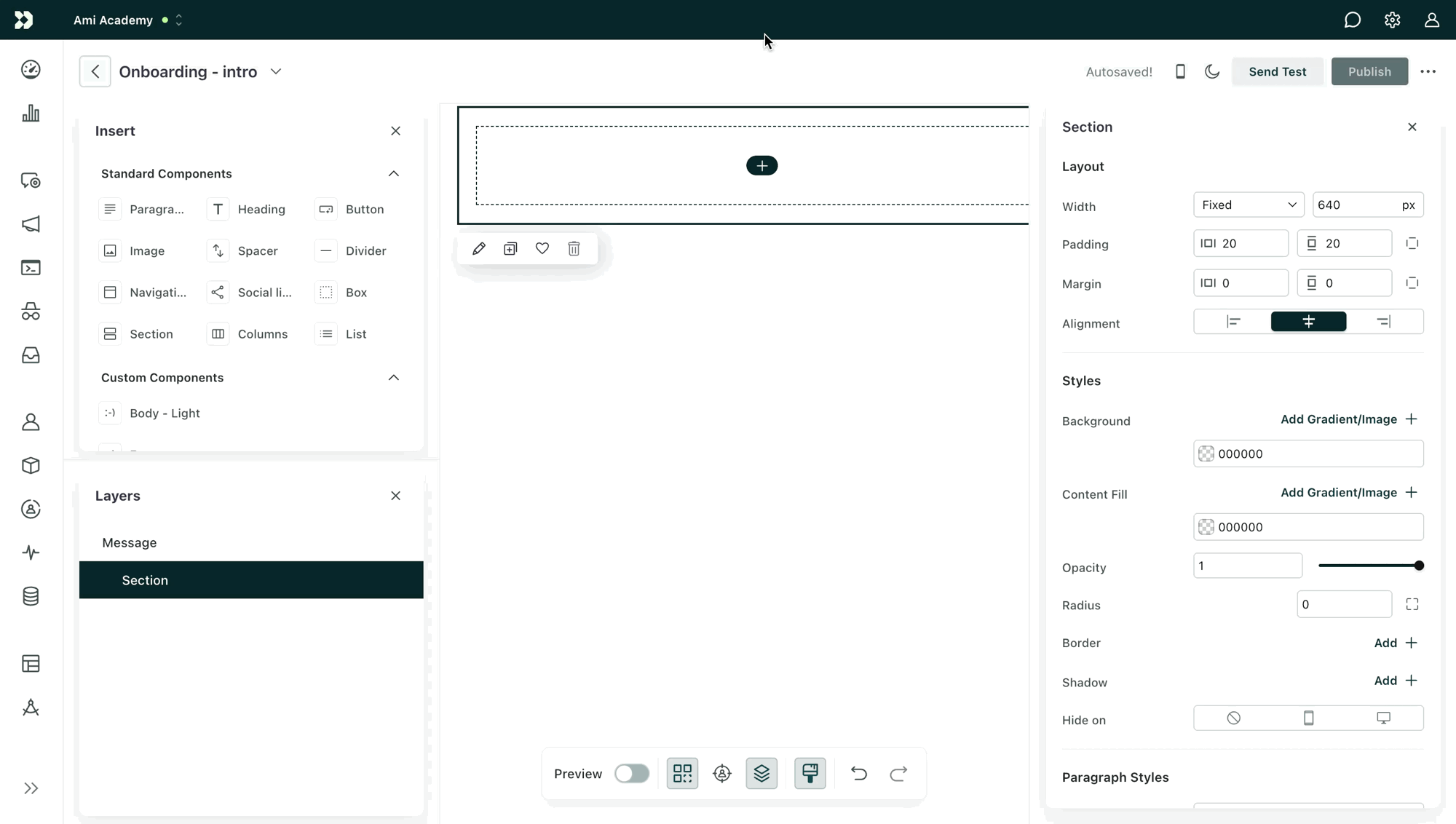
Task: Open the paint styles tool in bottom toolbar
Action: [810, 773]
